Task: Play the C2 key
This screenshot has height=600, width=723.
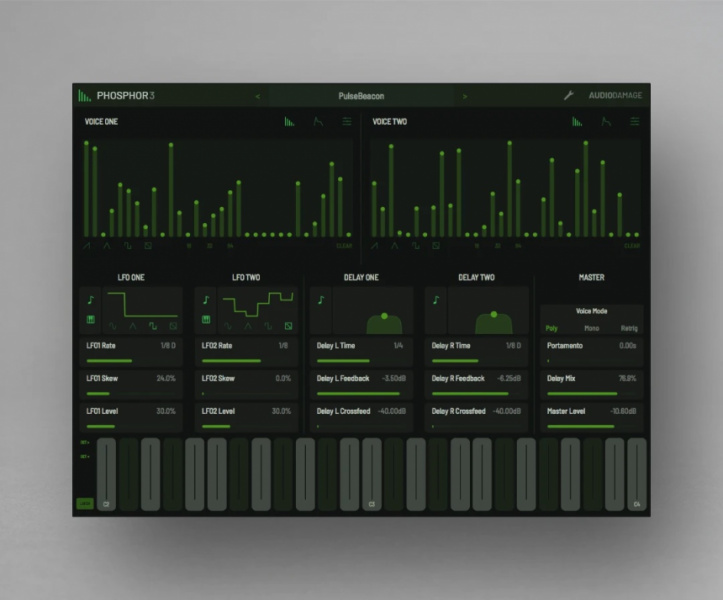Action: pyautogui.click(x=106, y=475)
